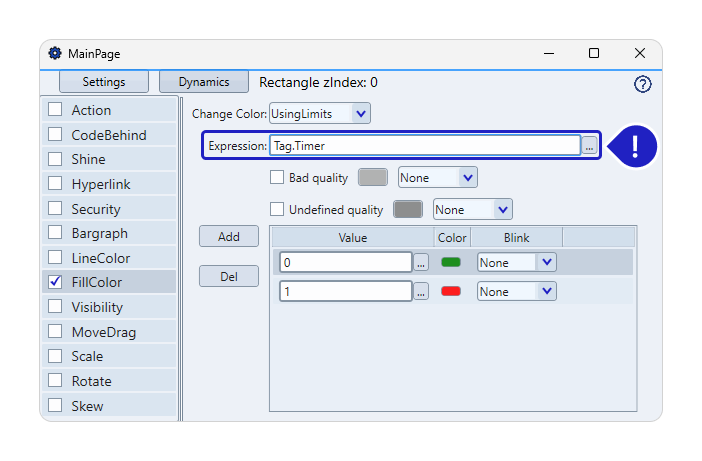
Task: Toggle the Visibility dynamic checkbox
Action: click(x=55, y=307)
